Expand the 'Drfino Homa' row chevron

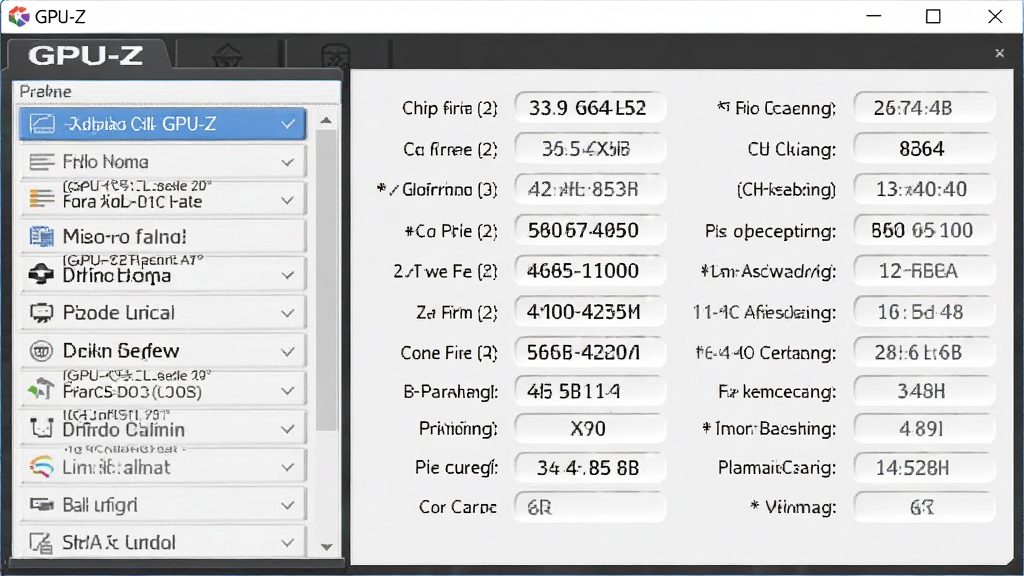tap(287, 276)
